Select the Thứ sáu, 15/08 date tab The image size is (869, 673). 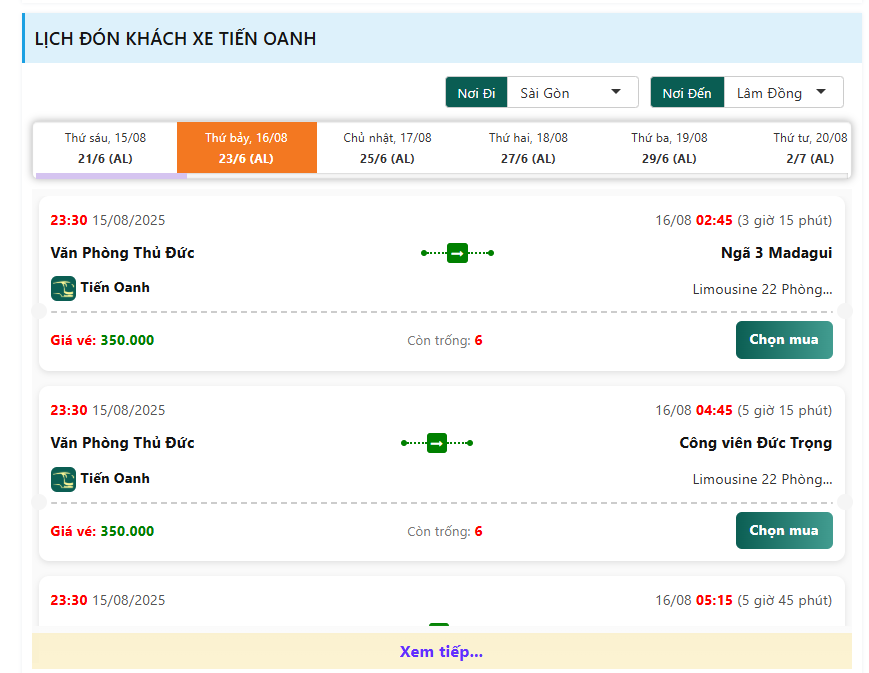[105, 148]
